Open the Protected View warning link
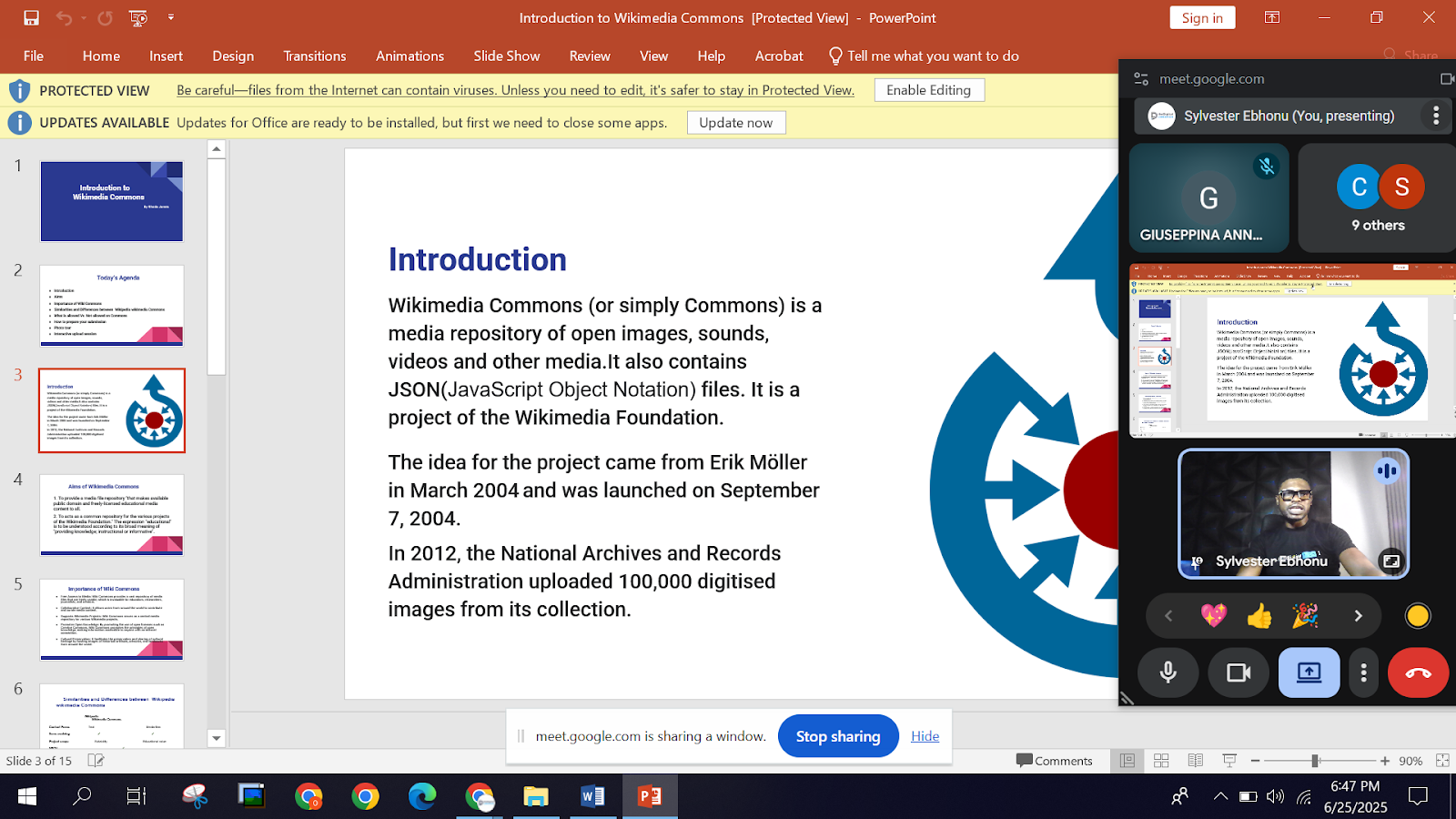 516,89
